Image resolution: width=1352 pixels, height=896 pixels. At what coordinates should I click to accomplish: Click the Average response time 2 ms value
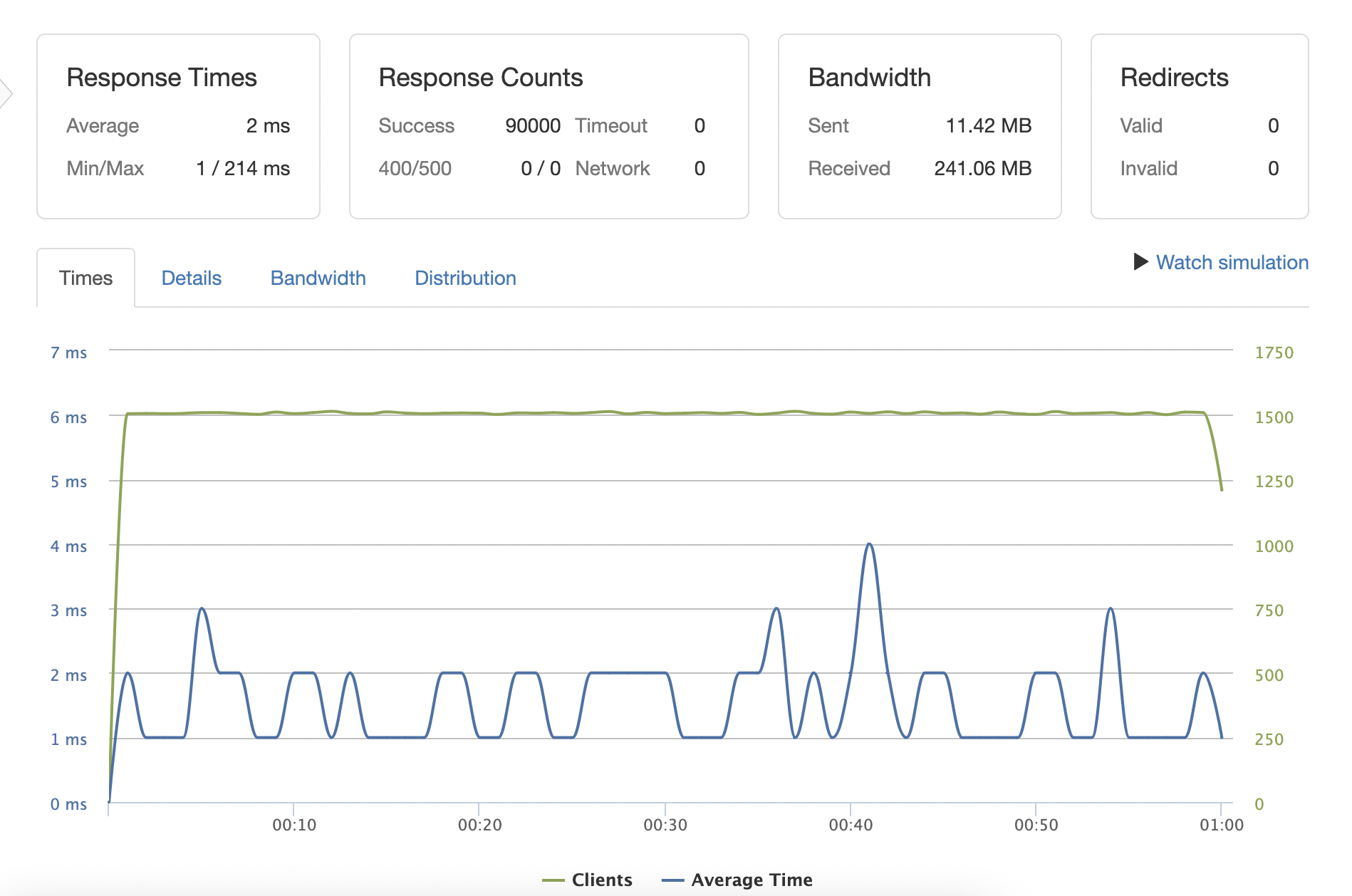(x=268, y=126)
